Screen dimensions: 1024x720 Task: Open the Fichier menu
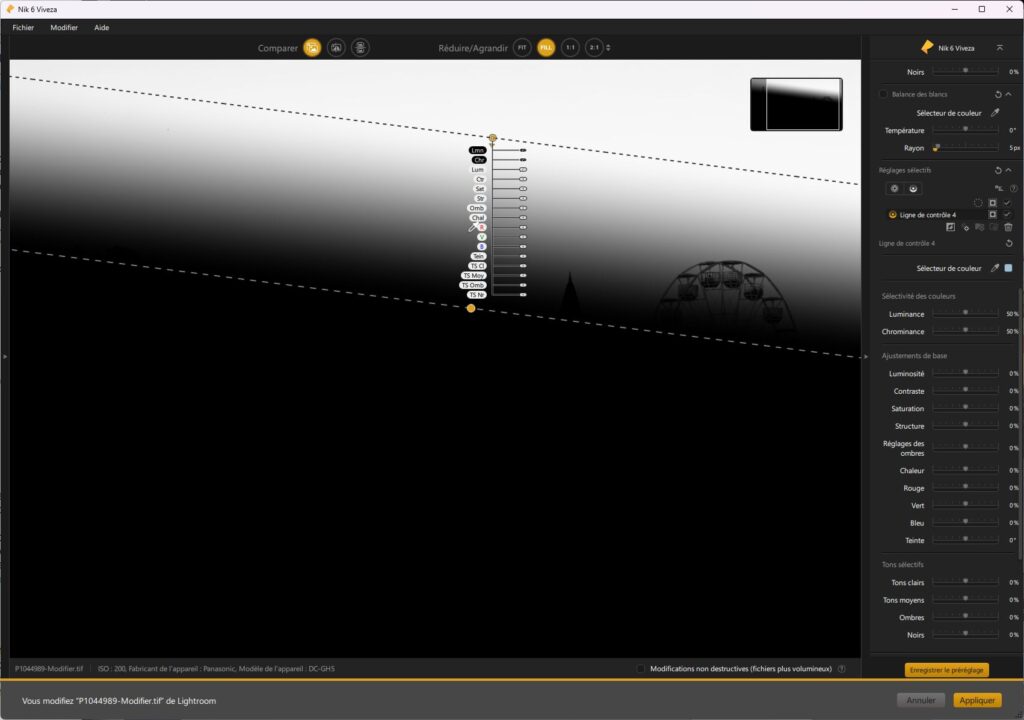coord(23,27)
